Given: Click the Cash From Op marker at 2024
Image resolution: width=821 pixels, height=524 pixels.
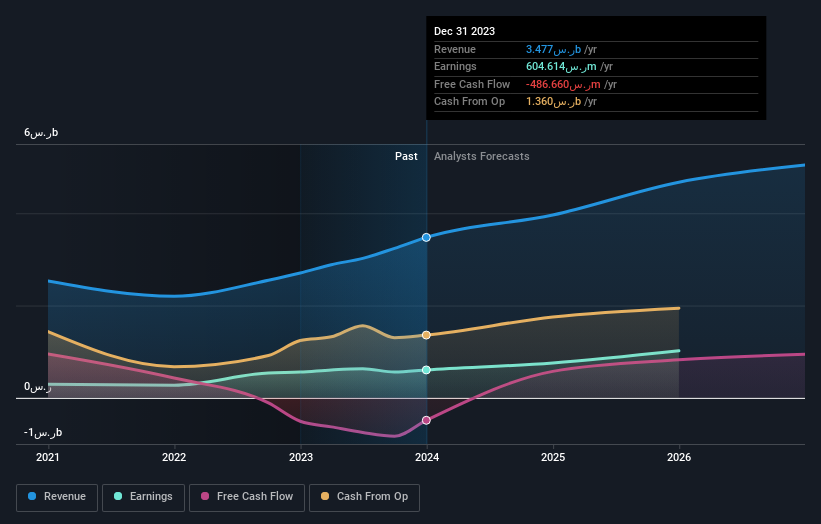Looking at the screenshot, I should pos(426,335).
